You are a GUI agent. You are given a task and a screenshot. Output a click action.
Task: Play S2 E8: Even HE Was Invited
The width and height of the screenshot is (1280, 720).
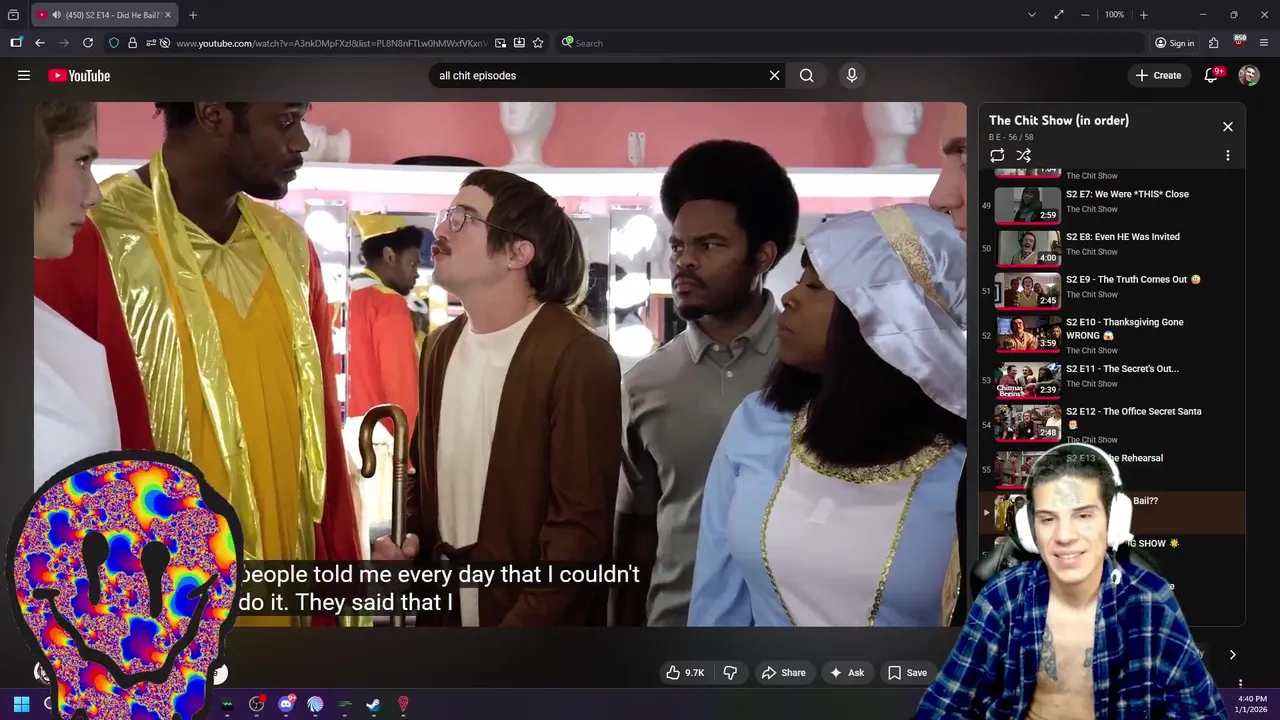point(1112,246)
